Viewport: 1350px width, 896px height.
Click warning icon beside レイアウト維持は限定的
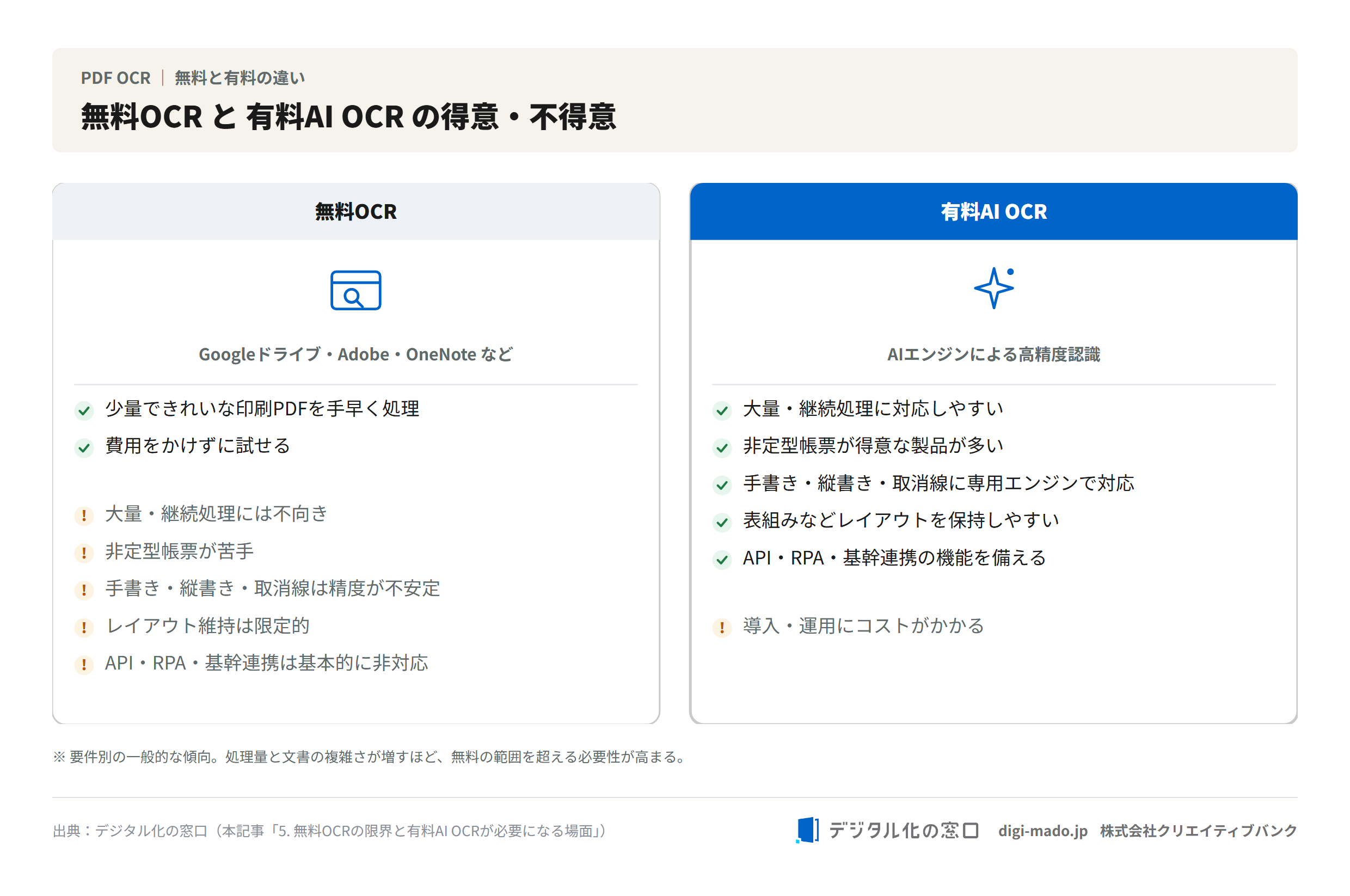coord(84,628)
